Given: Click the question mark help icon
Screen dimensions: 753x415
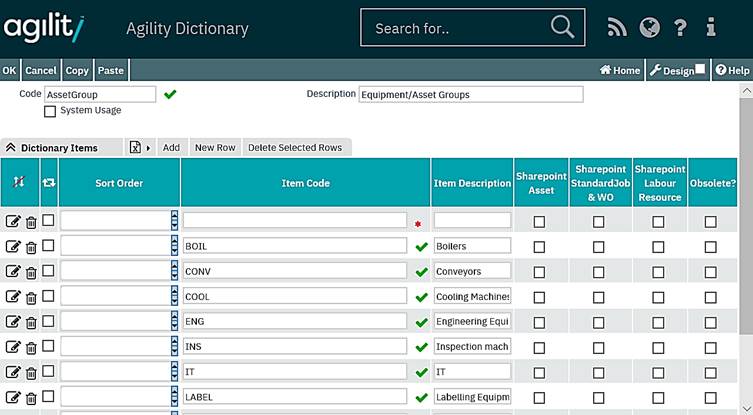Looking at the screenshot, I should coord(680,28).
